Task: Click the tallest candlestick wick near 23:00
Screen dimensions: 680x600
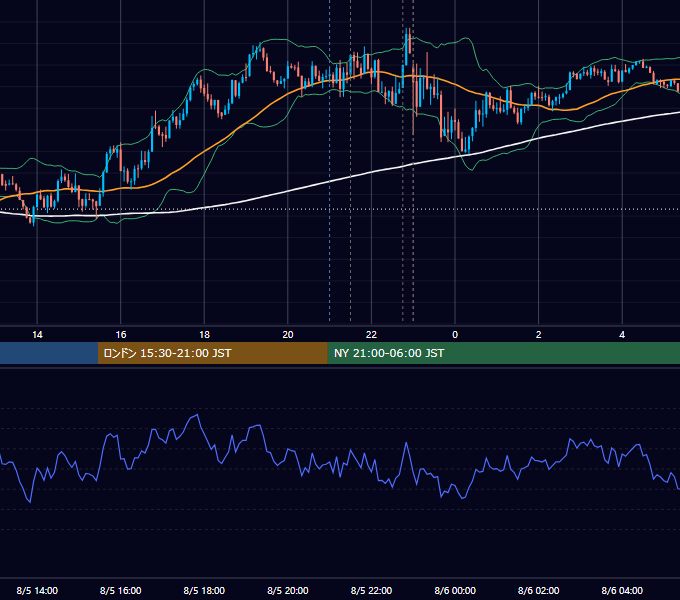Action: pyautogui.click(x=413, y=98)
